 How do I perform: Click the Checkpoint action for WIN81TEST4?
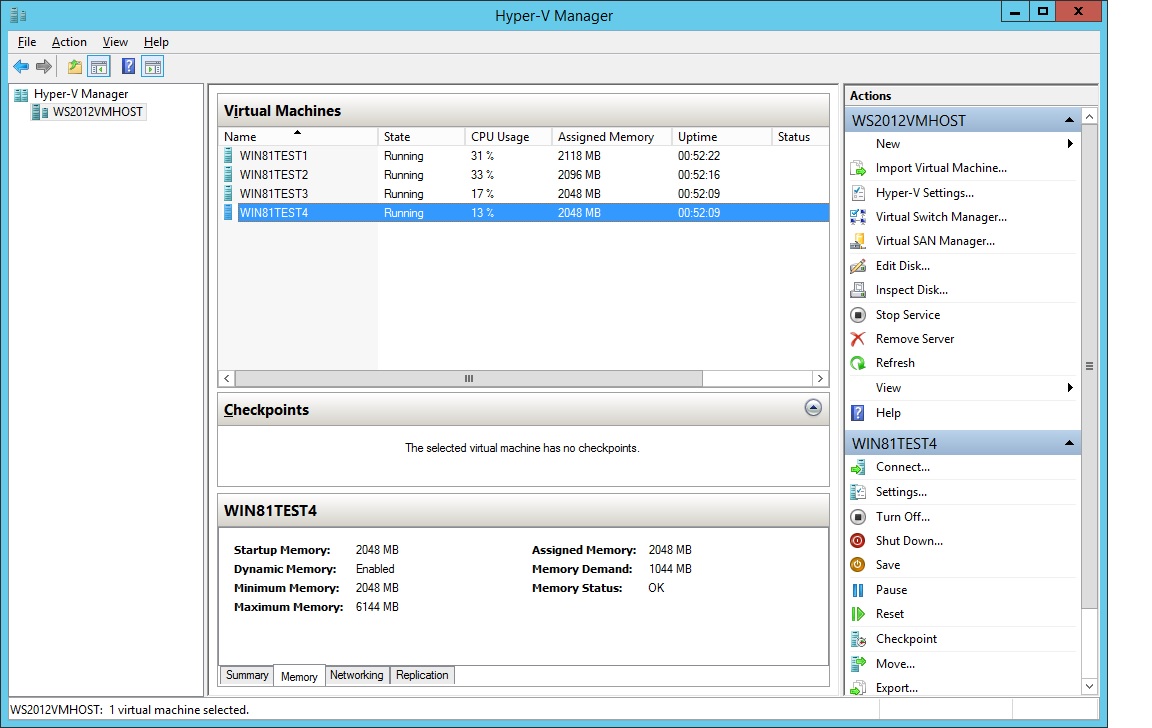pyautogui.click(x=907, y=638)
